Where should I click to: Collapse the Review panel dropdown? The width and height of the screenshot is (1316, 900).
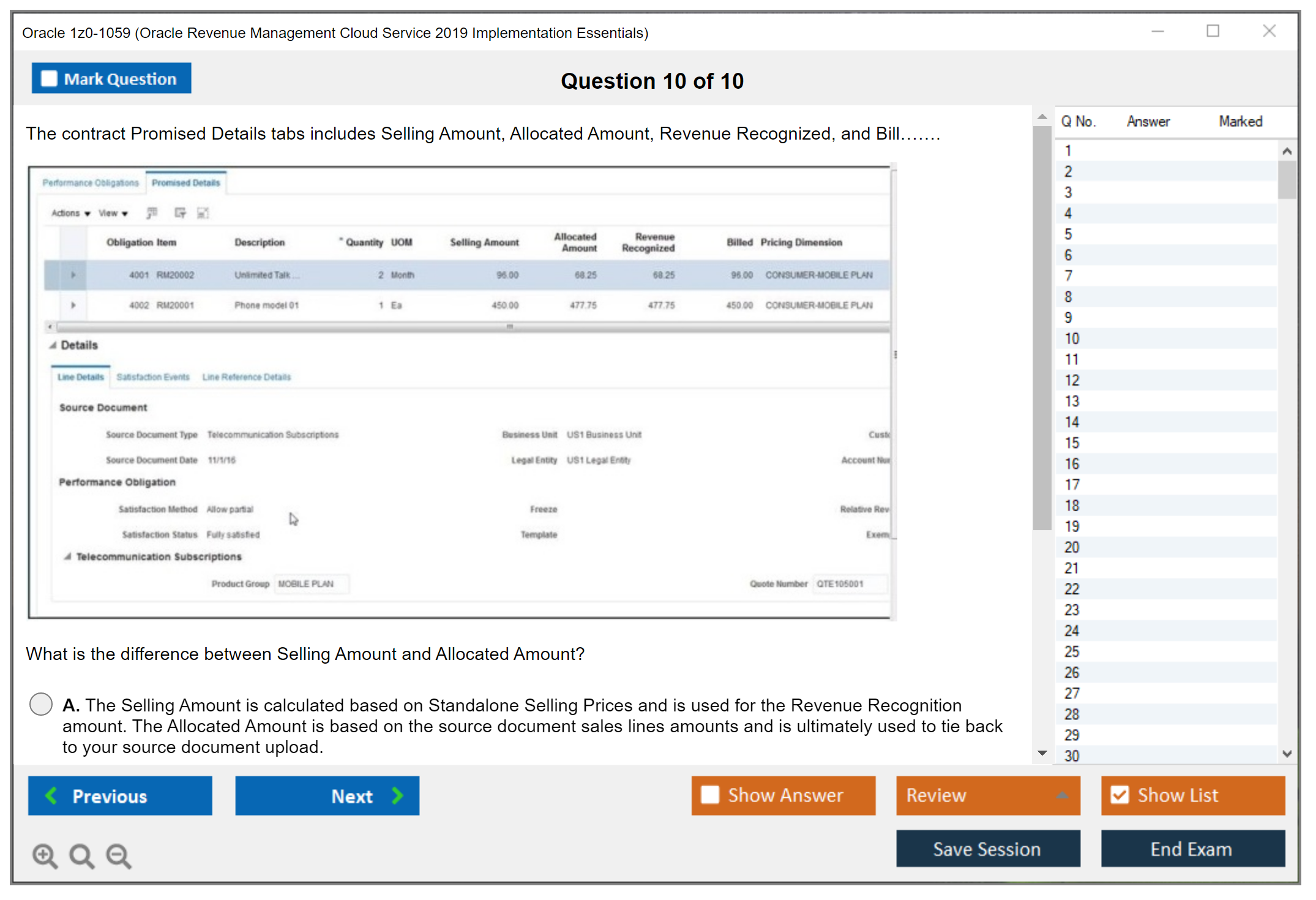(1062, 795)
